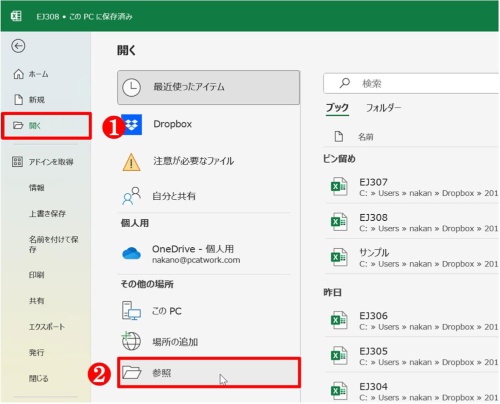Click the people icon for 自分と共有

pyautogui.click(x=131, y=196)
